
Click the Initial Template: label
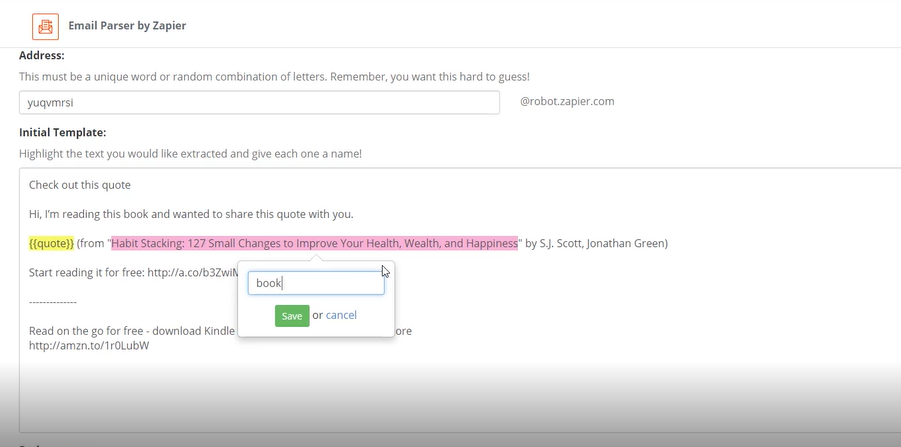pyautogui.click(x=63, y=133)
